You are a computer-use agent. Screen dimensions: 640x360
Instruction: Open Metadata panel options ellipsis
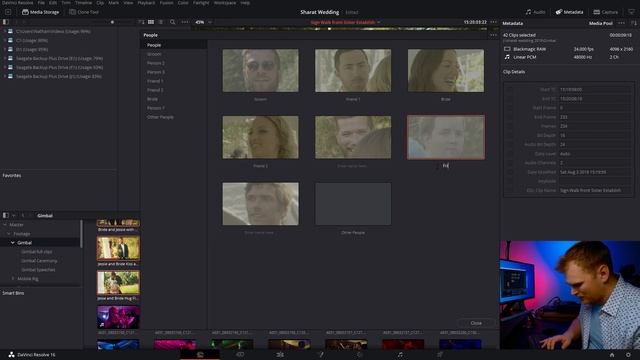coord(622,23)
